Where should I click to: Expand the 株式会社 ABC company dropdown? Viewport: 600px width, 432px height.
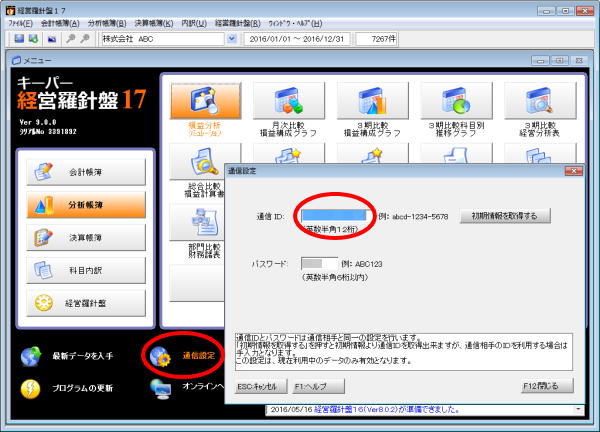pos(232,39)
